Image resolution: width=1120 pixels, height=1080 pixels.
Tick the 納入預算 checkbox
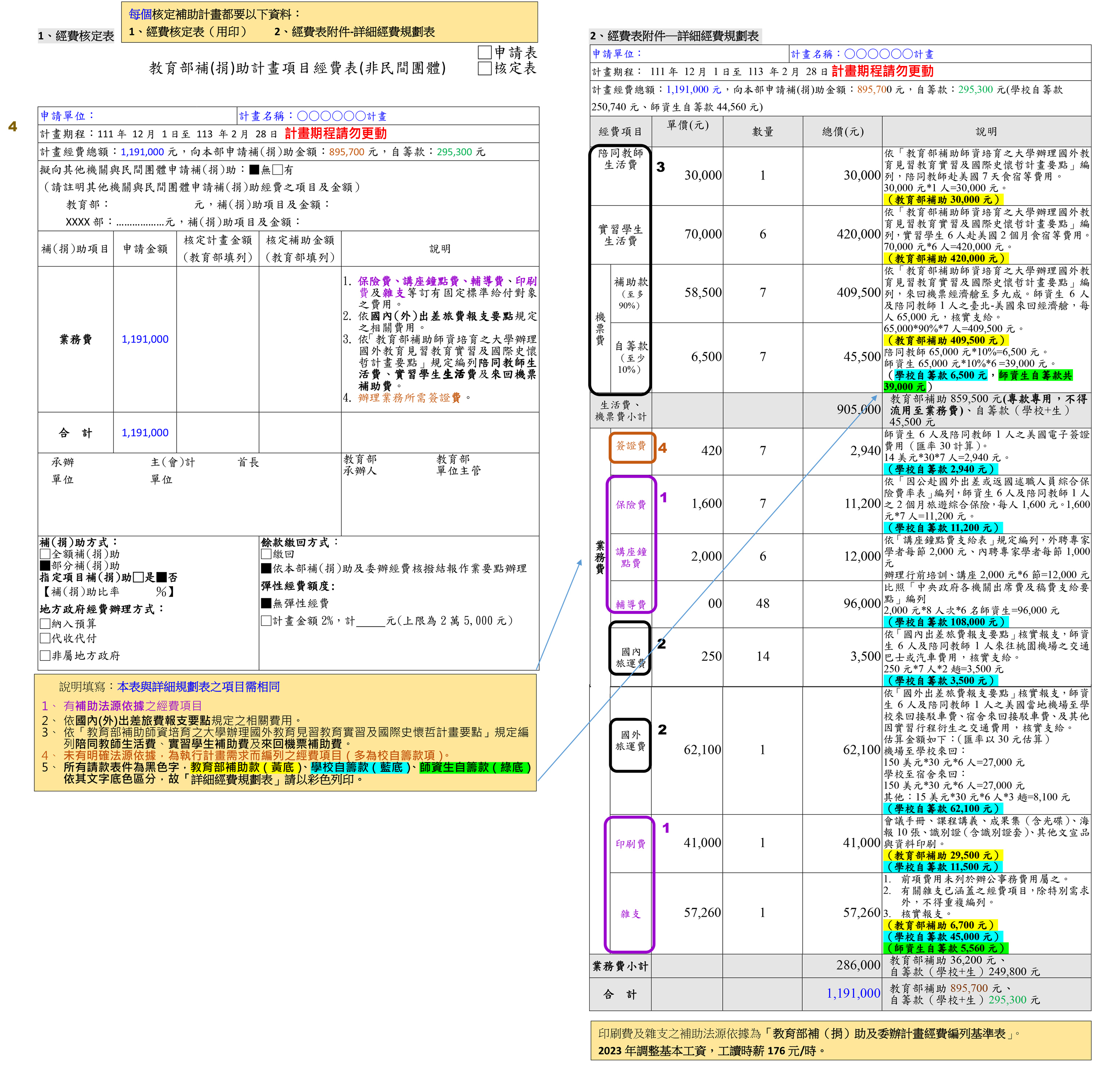coord(45,624)
